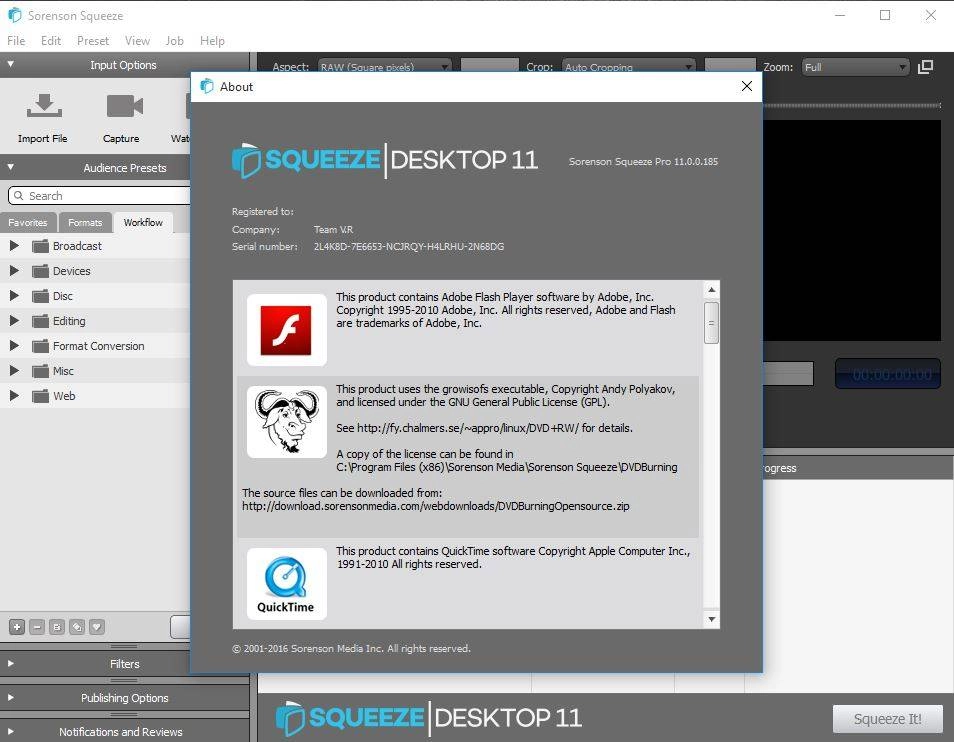This screenshot has height=742, width=954.
Task: Click the GNU head logo in About
Action: point(287,421)
